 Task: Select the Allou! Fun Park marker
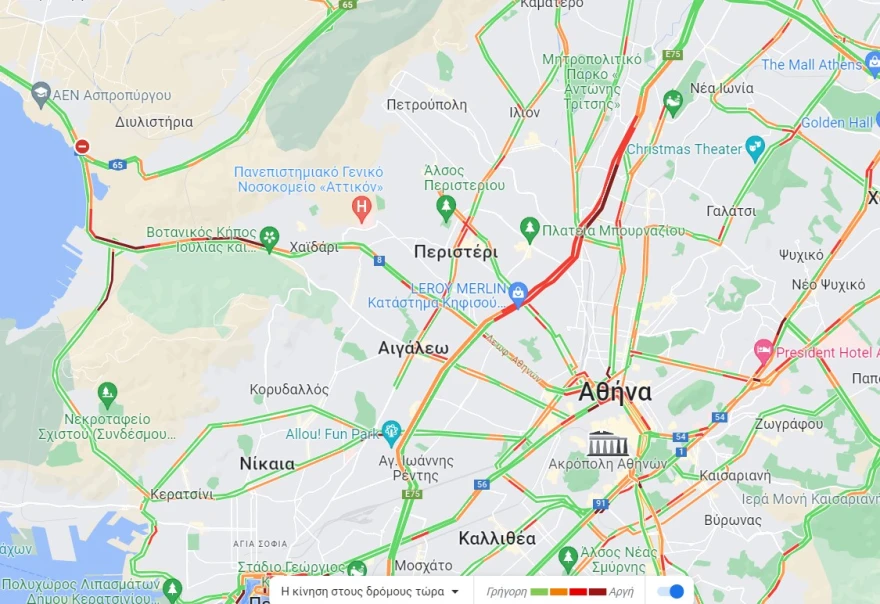click(391, 433)
